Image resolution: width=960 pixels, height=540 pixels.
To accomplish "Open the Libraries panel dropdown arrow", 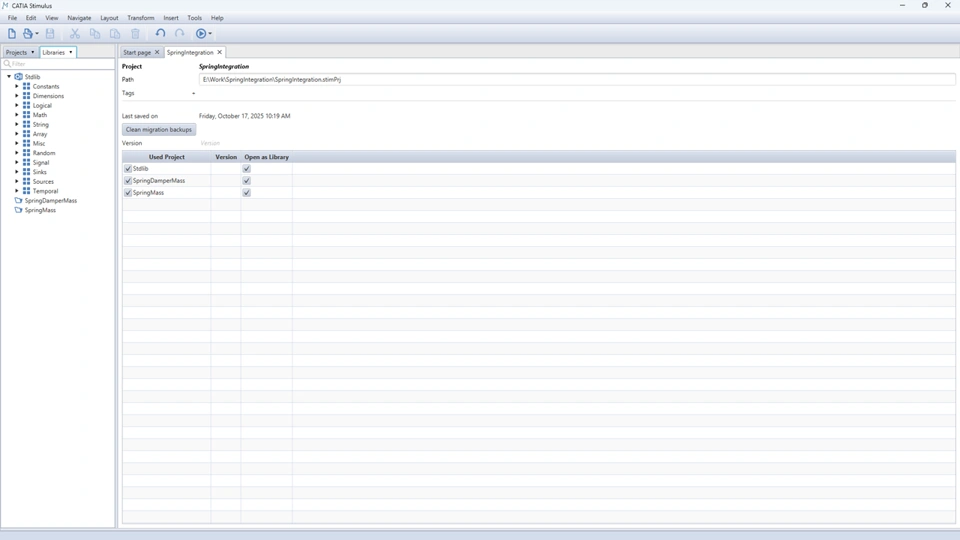I will coord(70,52).
